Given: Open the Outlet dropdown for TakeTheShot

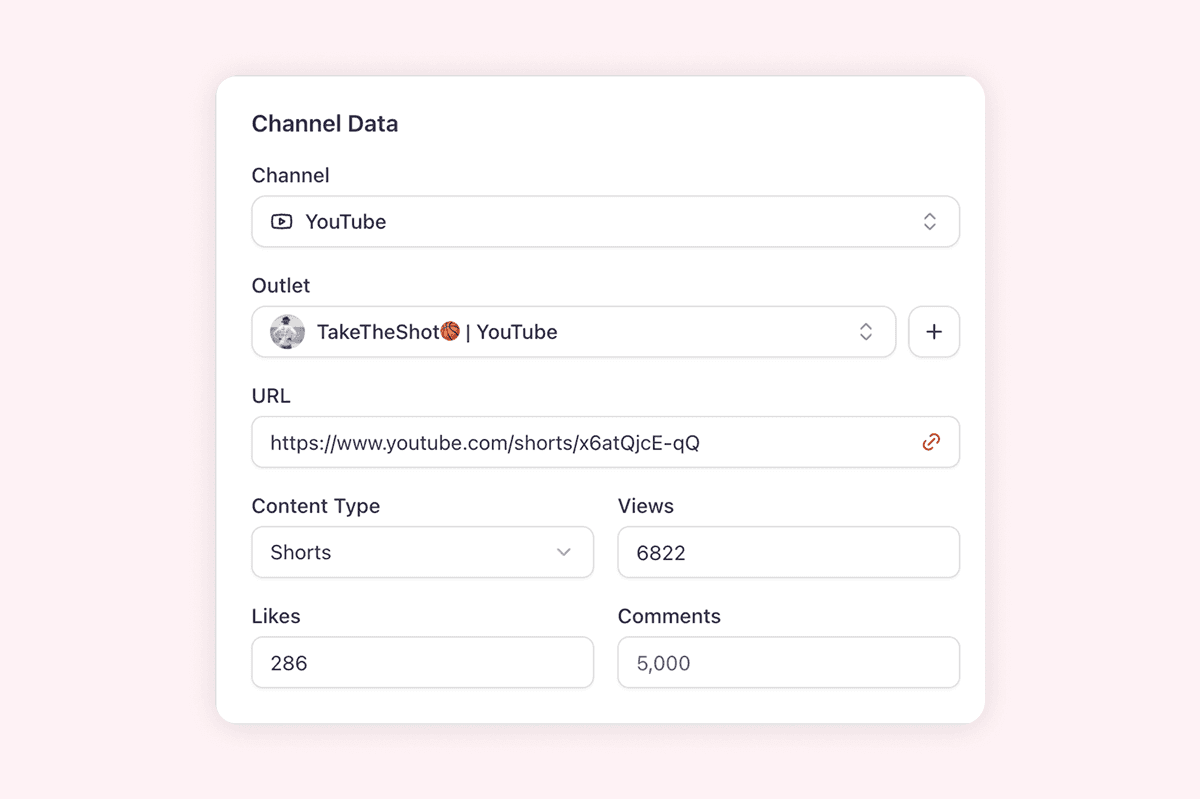Looking at the screenshot, I should [573, 331].
